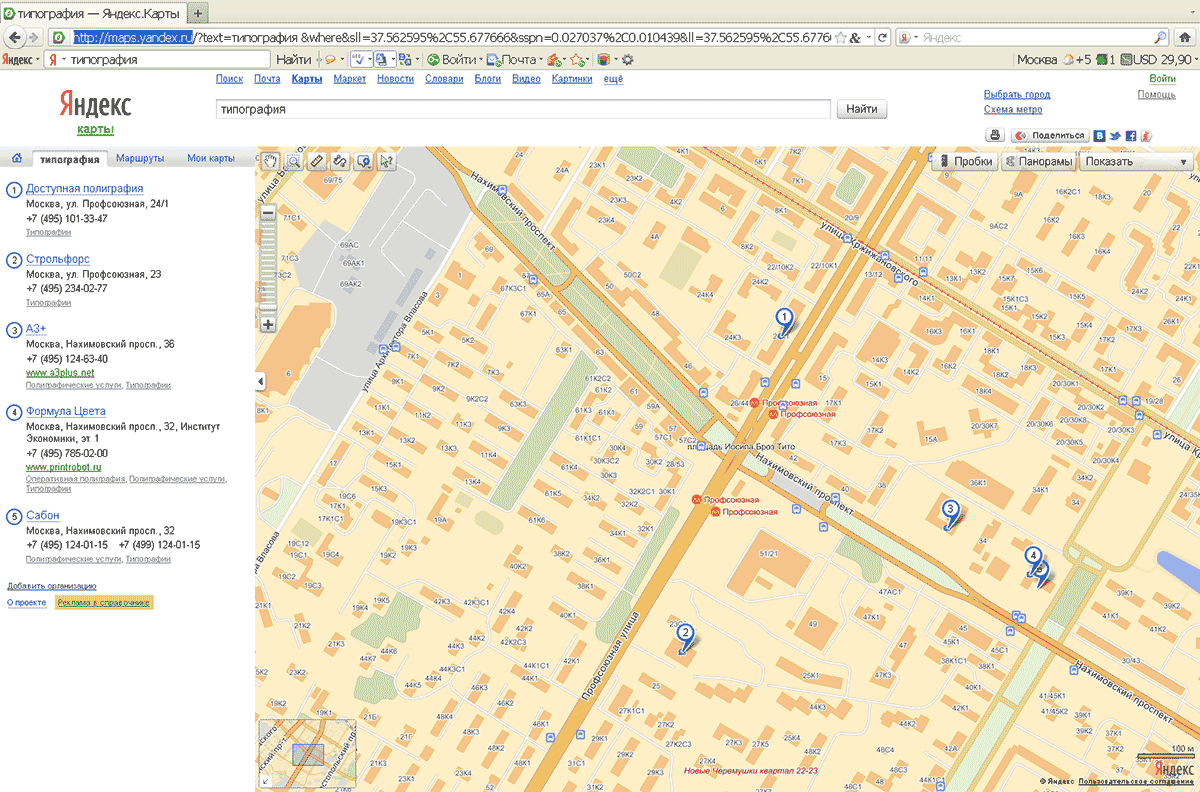Share the map on Twitter
Viewport: 1200px width, 792px height.
(x=1115, y=135)
